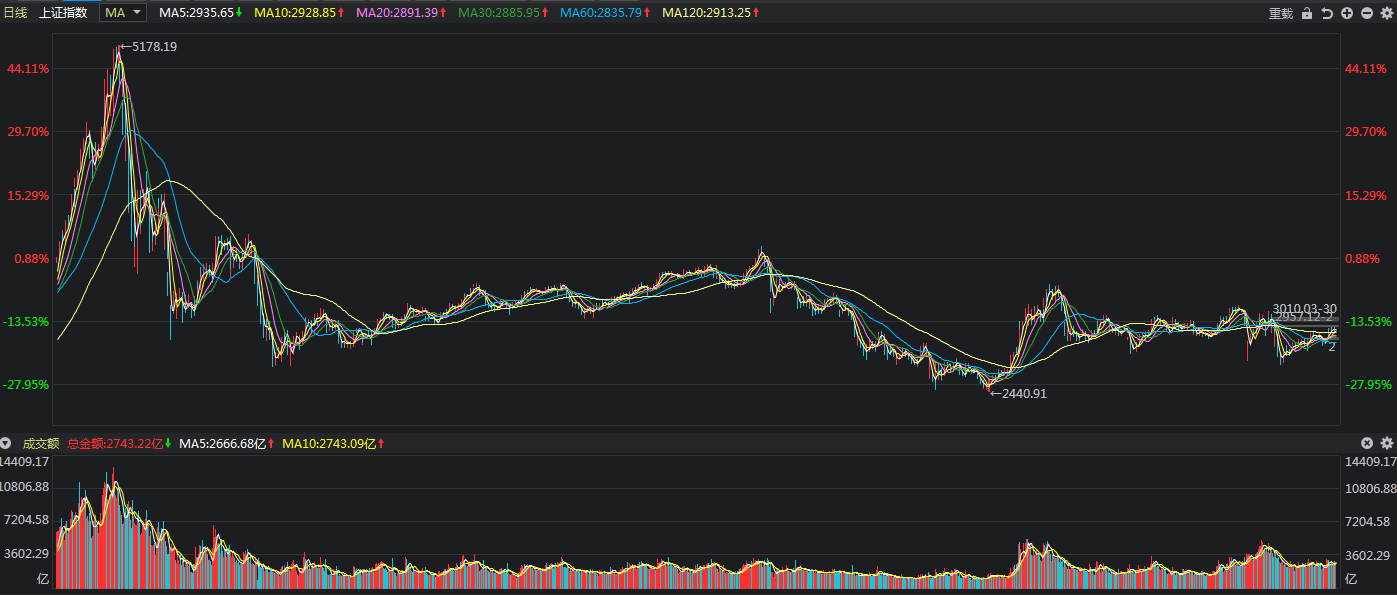Click the 2440.91 low price marker
This screenshot has width=1397, height=595.
(1020, 394)
